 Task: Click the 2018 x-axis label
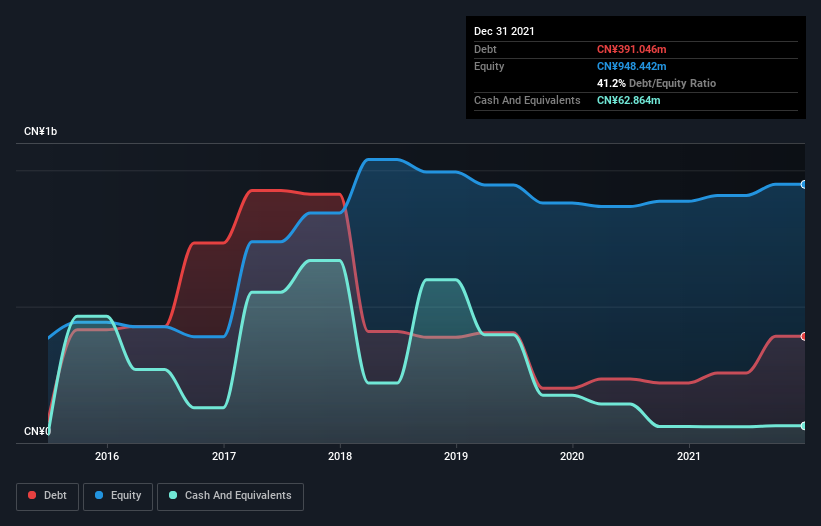pos(340,456)
